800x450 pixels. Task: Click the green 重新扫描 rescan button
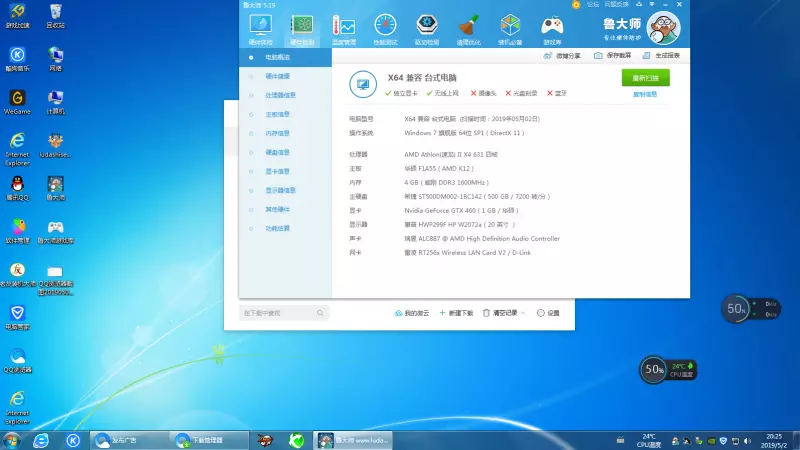click(x=645, y=78)
